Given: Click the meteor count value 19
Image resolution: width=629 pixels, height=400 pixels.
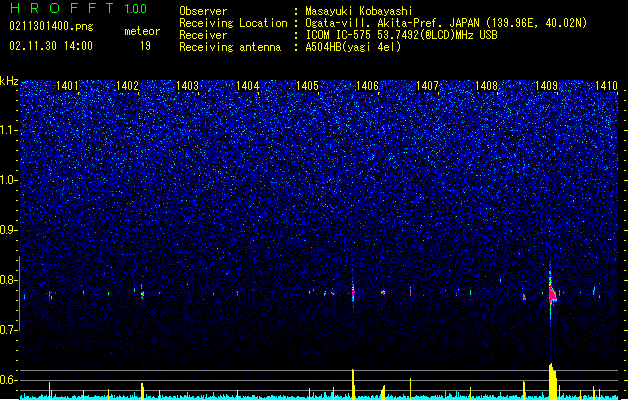Looking at the screenshot, I should (145, 46).
